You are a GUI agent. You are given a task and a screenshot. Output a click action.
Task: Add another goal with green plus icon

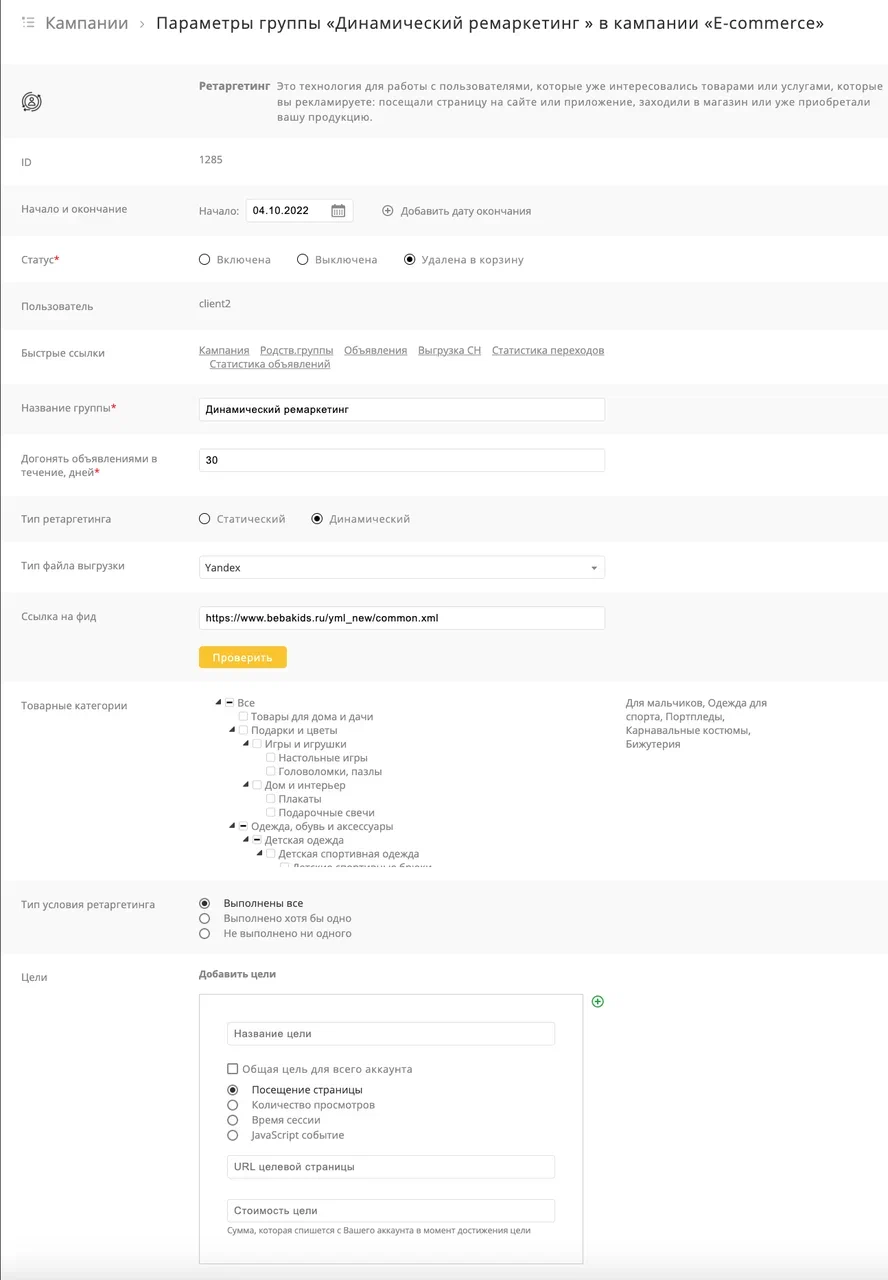598,1001
